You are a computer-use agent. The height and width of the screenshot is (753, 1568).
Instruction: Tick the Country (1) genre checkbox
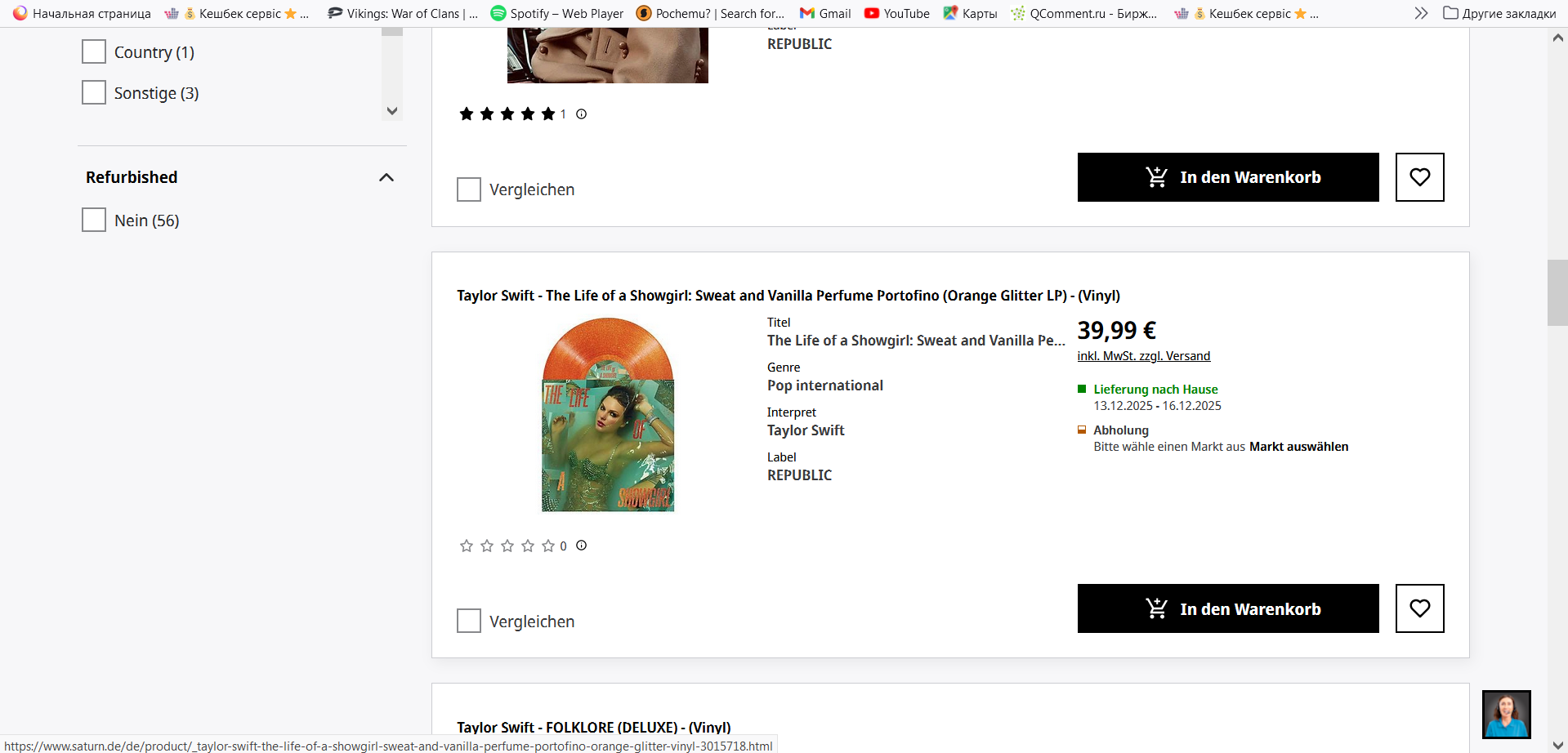click(x=94, y=51)
